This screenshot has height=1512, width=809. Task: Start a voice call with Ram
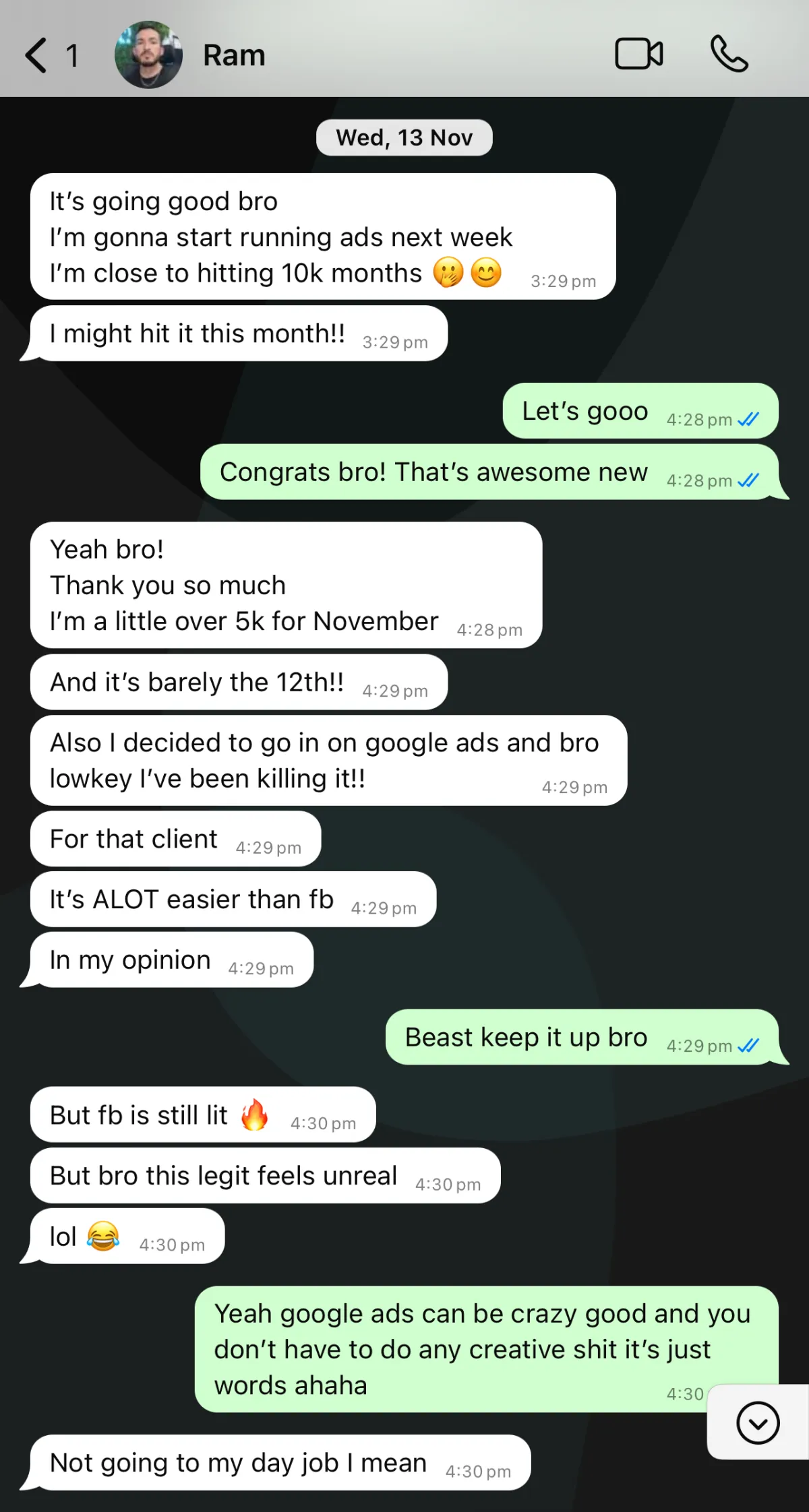pos(729,54)
